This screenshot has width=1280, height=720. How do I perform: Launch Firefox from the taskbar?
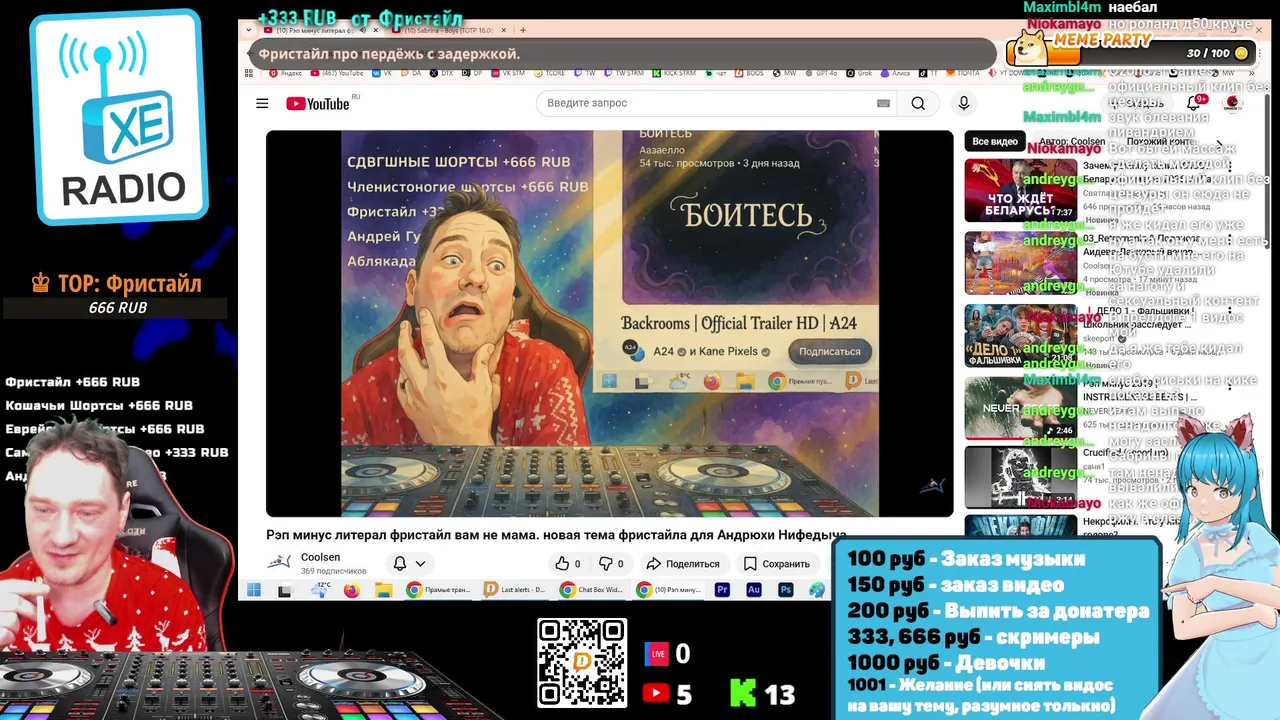[351, 590]
